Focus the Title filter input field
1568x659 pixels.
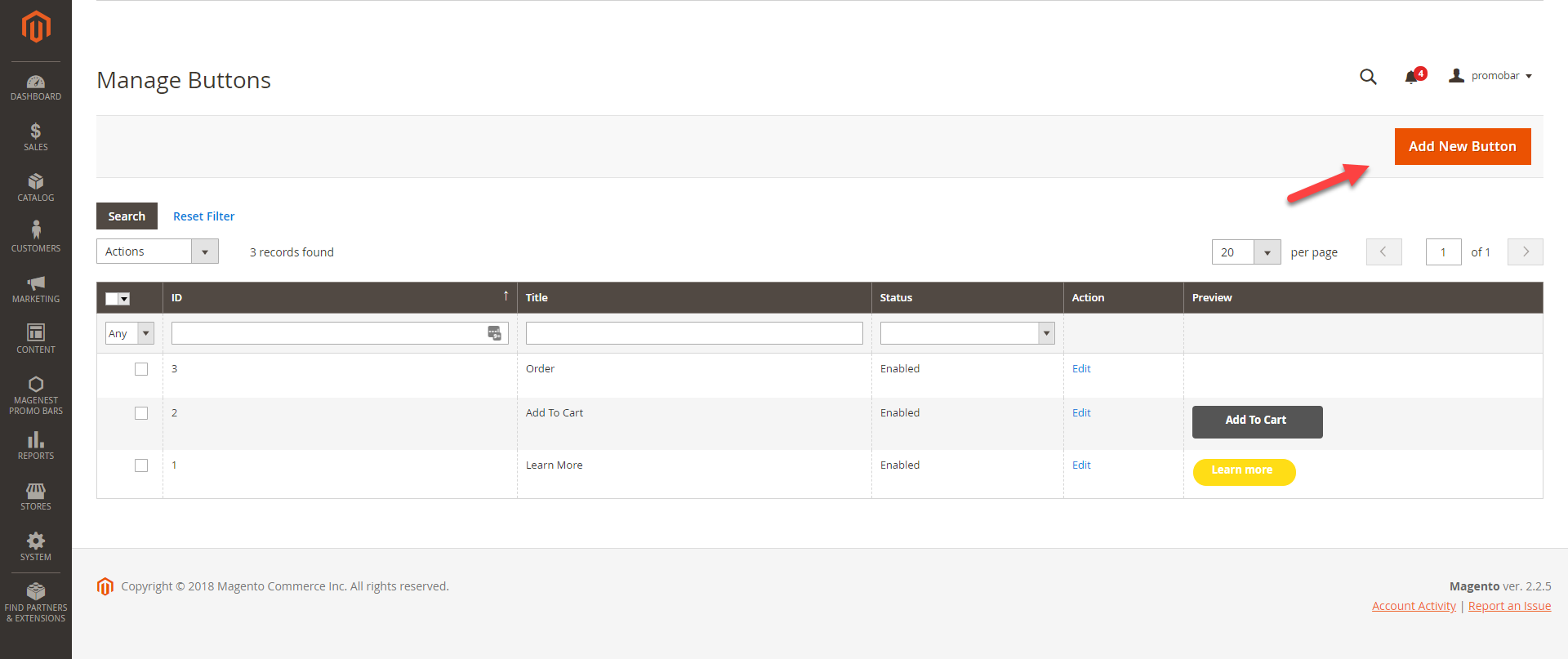click(x=693, y=333)
